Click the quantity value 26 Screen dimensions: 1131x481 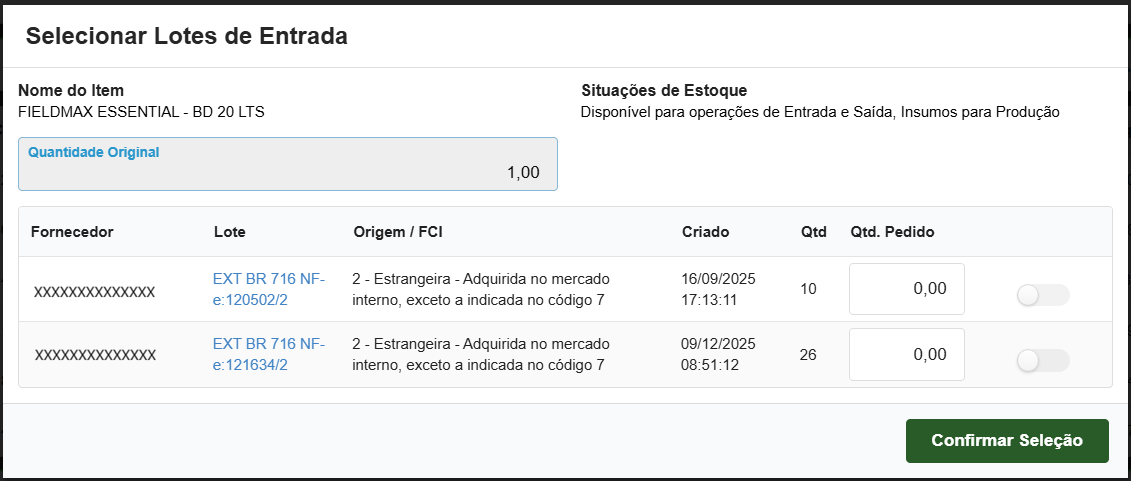point(809,355)
